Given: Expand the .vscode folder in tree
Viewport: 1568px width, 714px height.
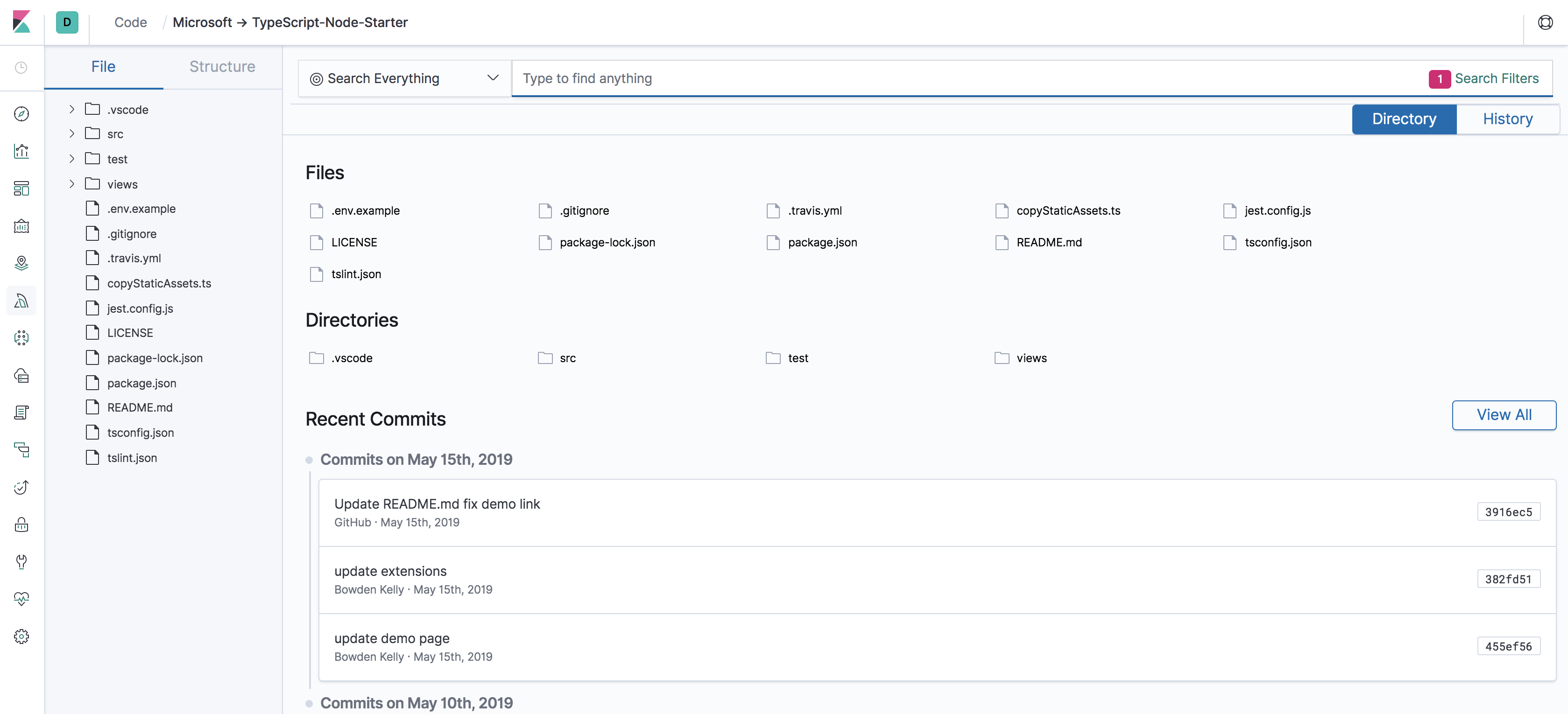Looking at the screenshot, I should [72, 110].
